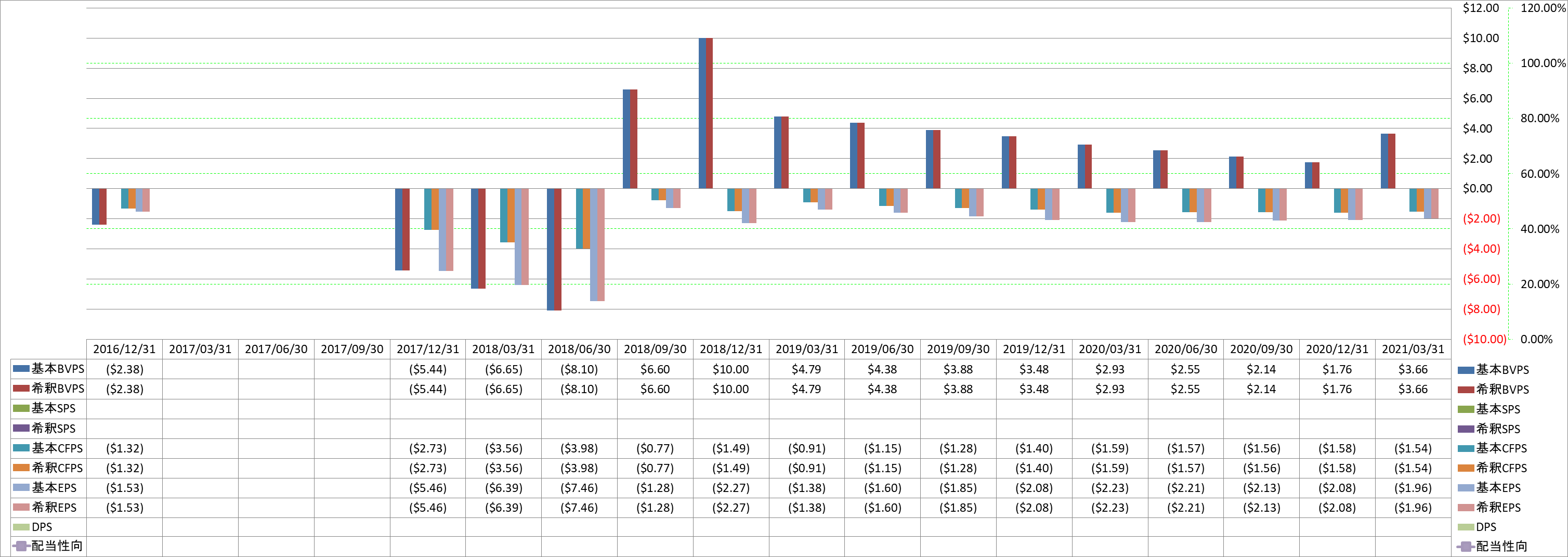Click the 2019/06/30 date column header
The image size is (1568, 557).
click(882, 349)
